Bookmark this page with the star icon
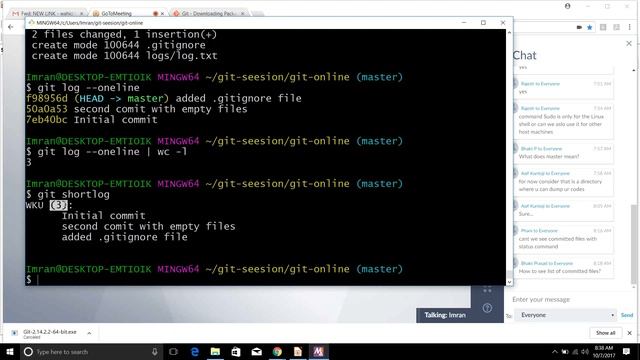640x360 pixels. [x=589, y=27]
